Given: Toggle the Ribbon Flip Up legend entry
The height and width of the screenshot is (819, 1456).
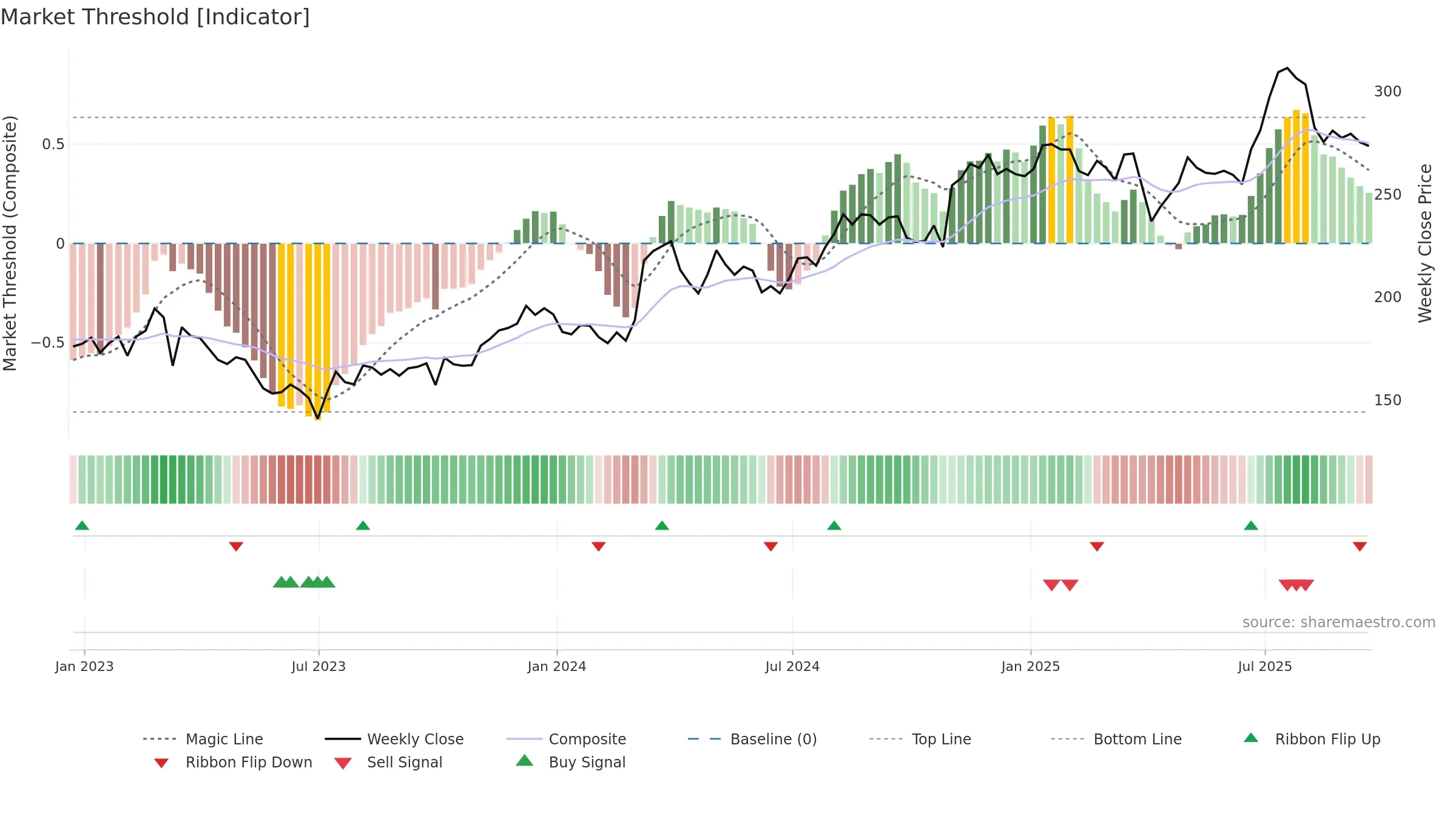Looking at the screenshot, I should coord(1312,739).
